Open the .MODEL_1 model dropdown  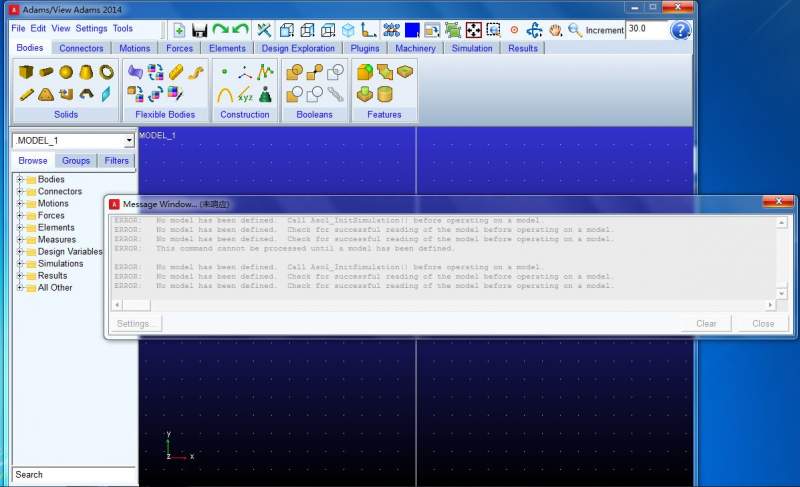tap(129, 141)
